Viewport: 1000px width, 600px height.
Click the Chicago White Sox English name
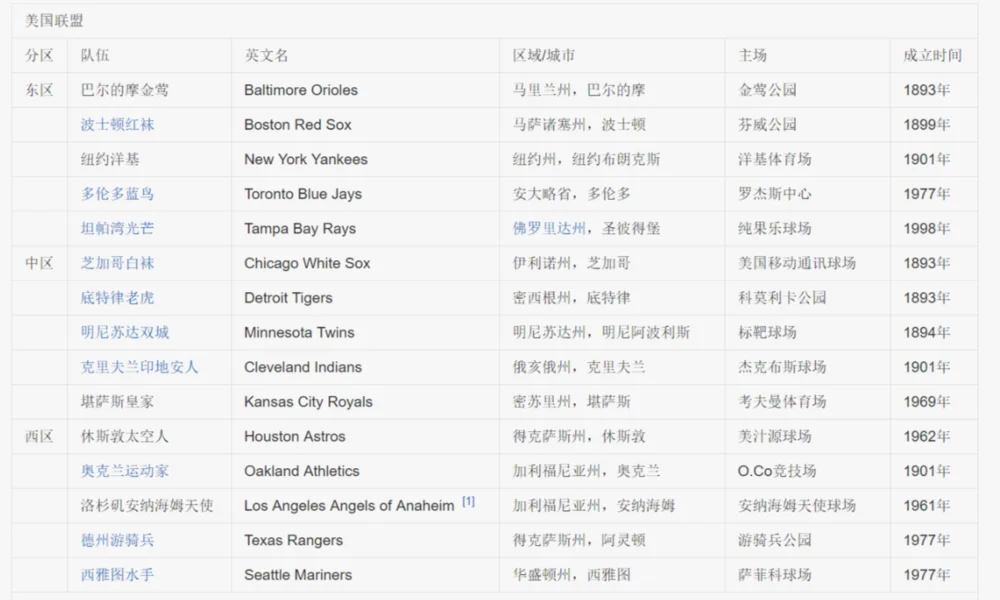click(307, 263)
